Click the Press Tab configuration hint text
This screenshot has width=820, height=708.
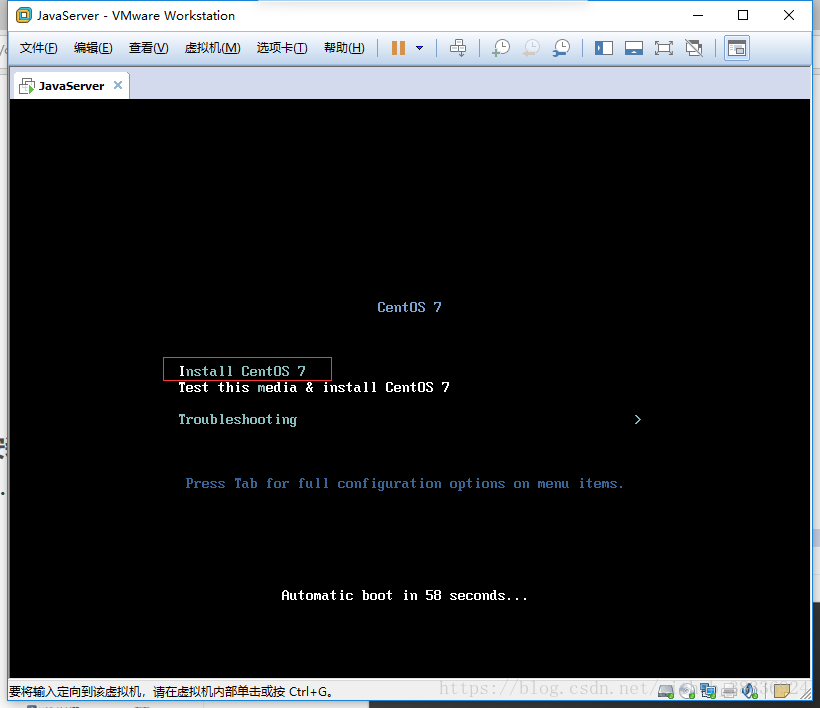tap(404, 484)
